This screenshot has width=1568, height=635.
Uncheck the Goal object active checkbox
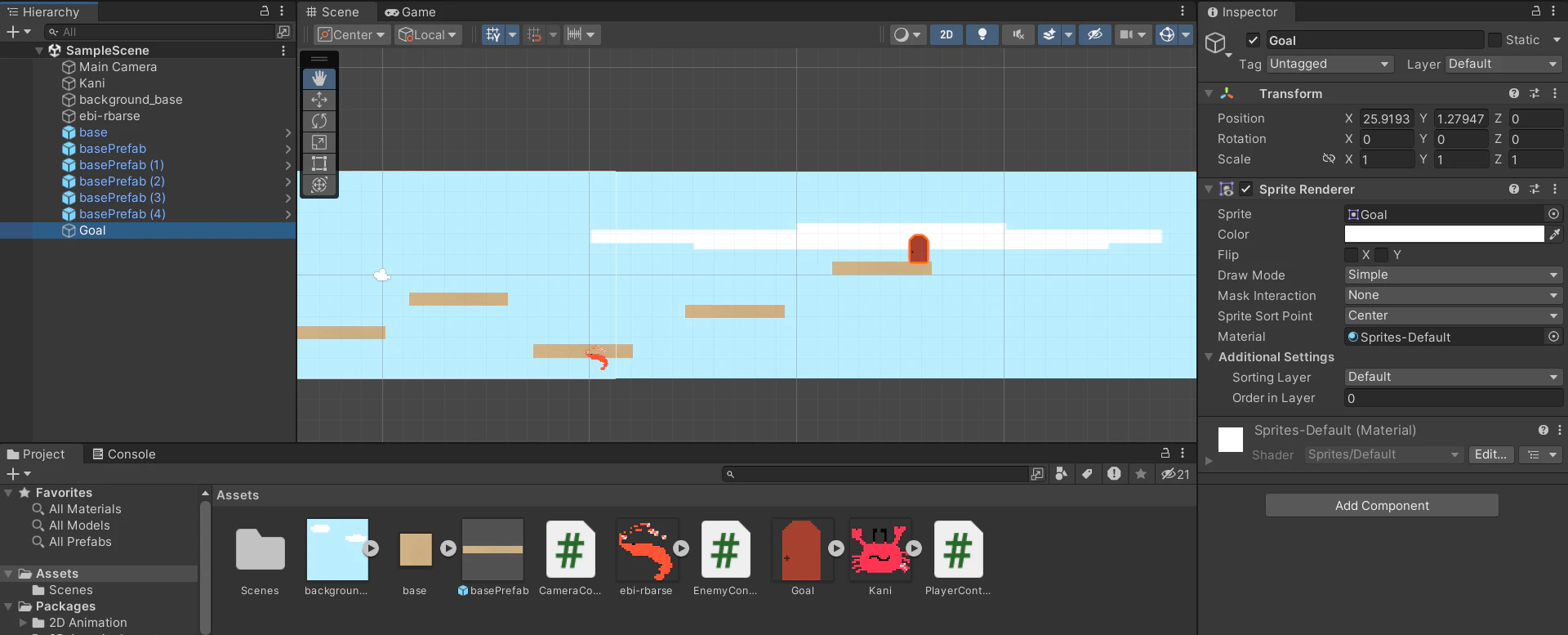(1253, 40)
